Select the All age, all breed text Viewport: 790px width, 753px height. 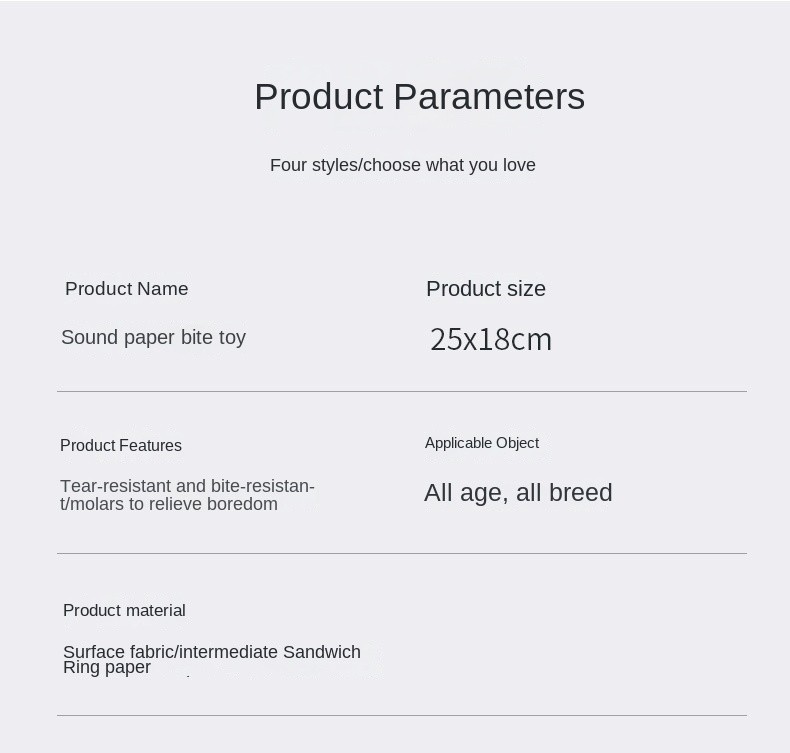click(518, 493)
